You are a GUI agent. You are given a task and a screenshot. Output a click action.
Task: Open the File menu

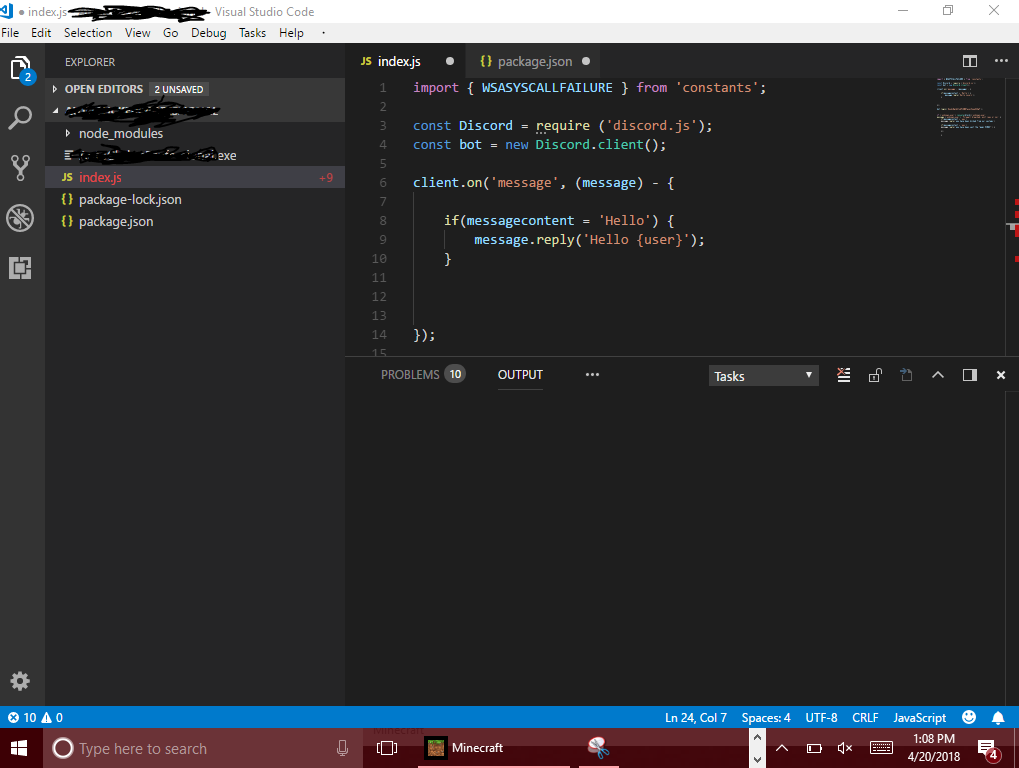click(10, 32)
